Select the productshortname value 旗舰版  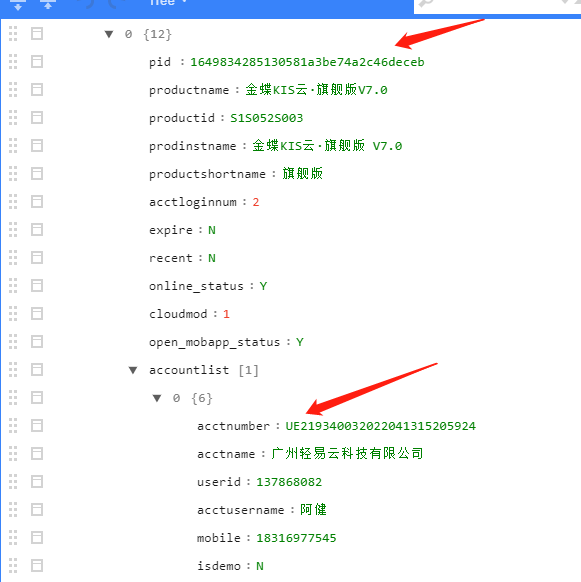coord(303,173)
